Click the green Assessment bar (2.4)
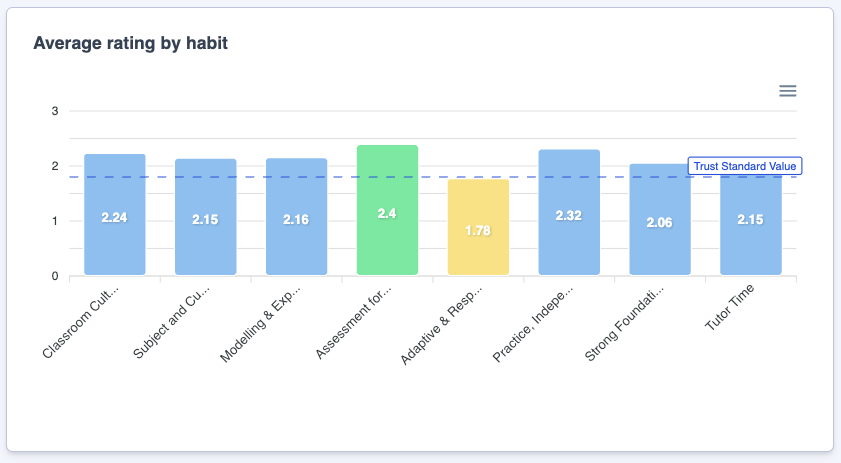Viewport: 841px width, 463px height. point(387,210)
